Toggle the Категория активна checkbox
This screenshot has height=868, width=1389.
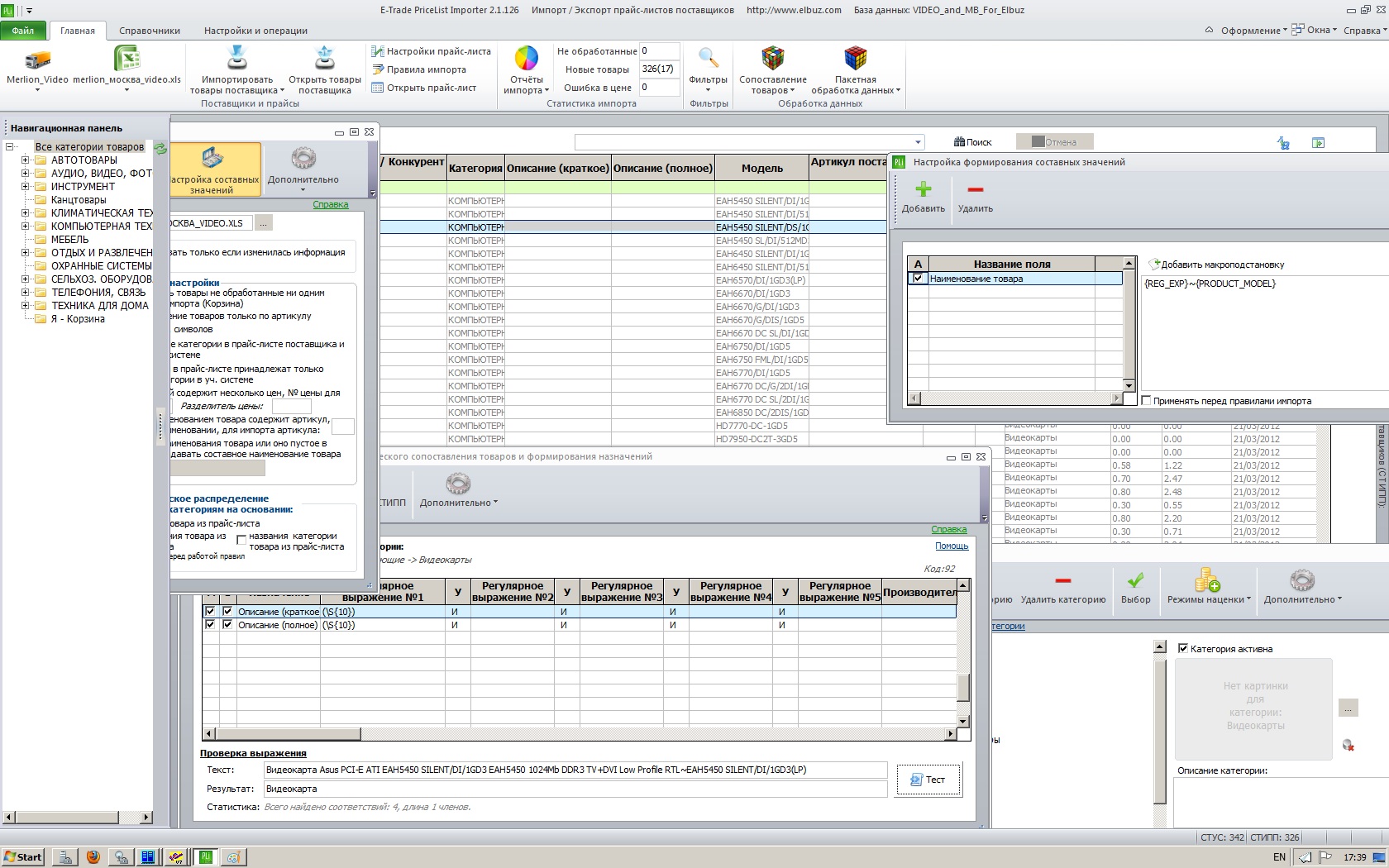point(1183,649)
